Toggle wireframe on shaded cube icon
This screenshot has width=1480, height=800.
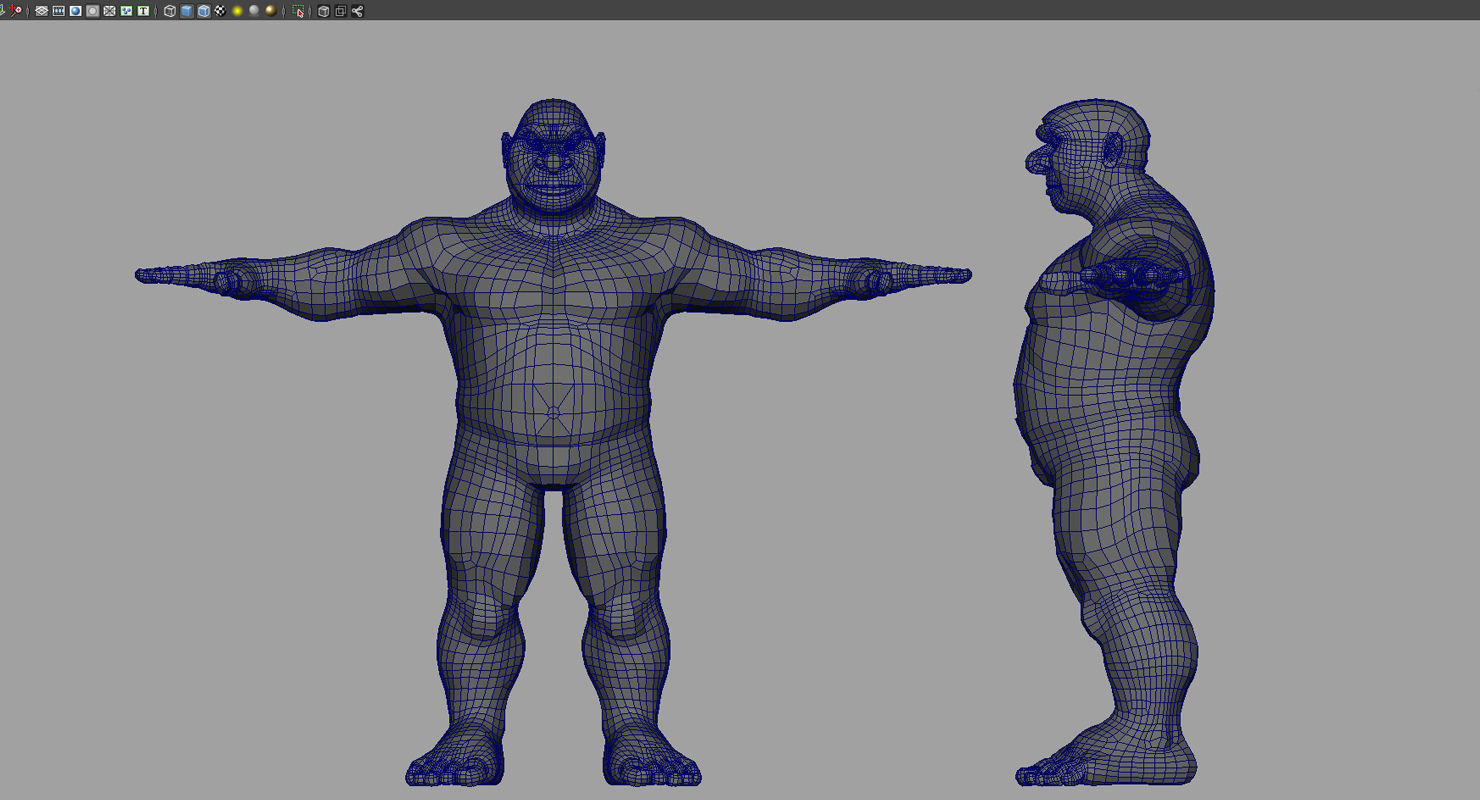pos(204,11)
